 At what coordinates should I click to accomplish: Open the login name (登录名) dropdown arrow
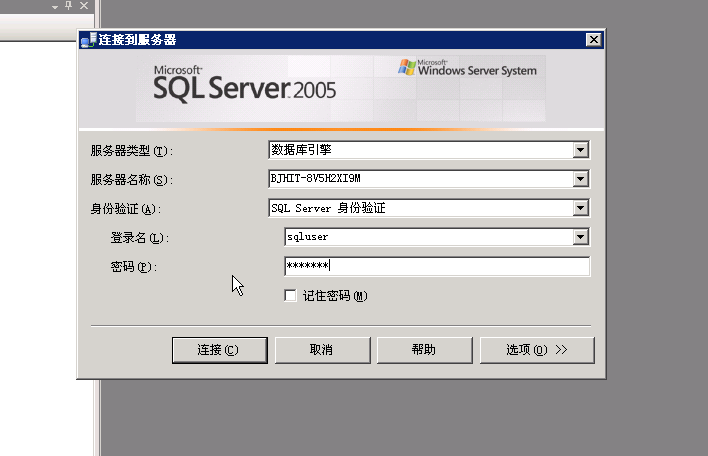[581, 237]
